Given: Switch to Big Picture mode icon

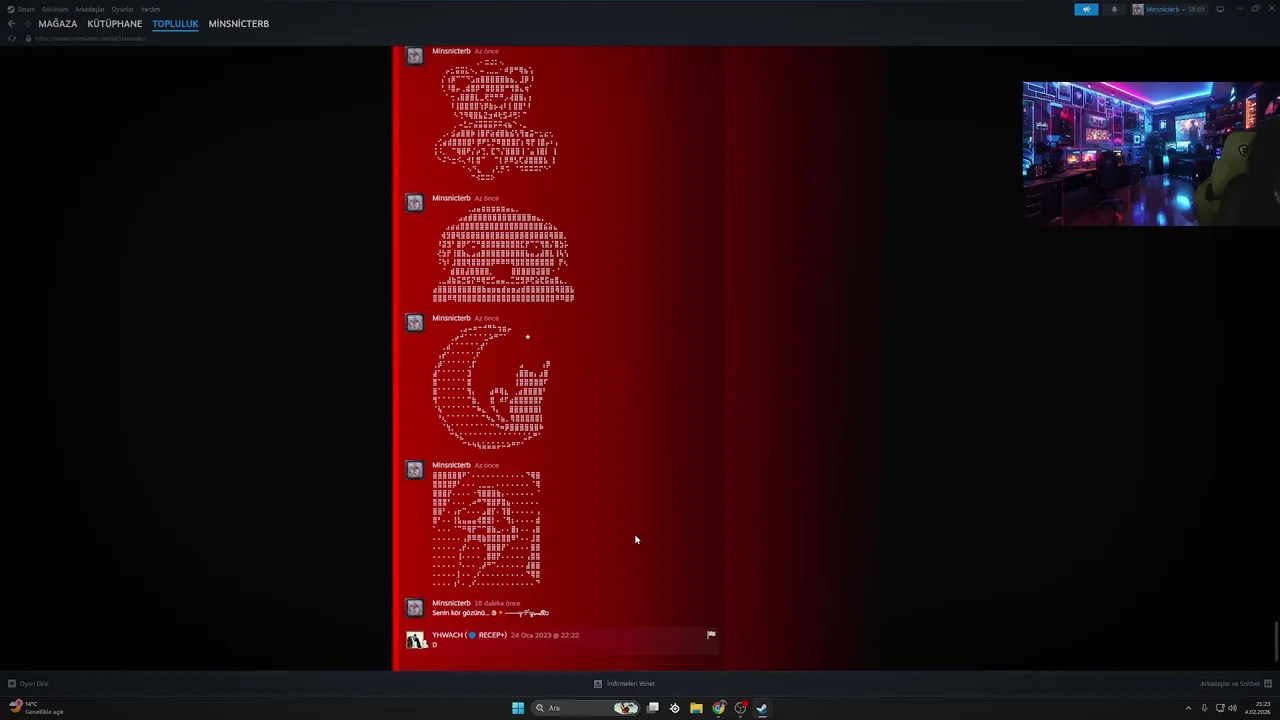Looking at the screenshot, I should (x=1220, y=9).
